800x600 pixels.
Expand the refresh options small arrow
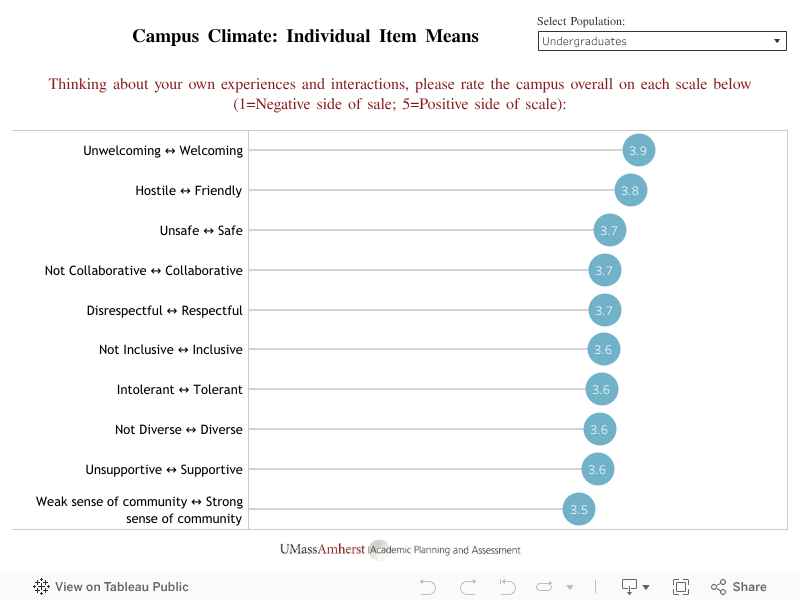click(570, 588)
